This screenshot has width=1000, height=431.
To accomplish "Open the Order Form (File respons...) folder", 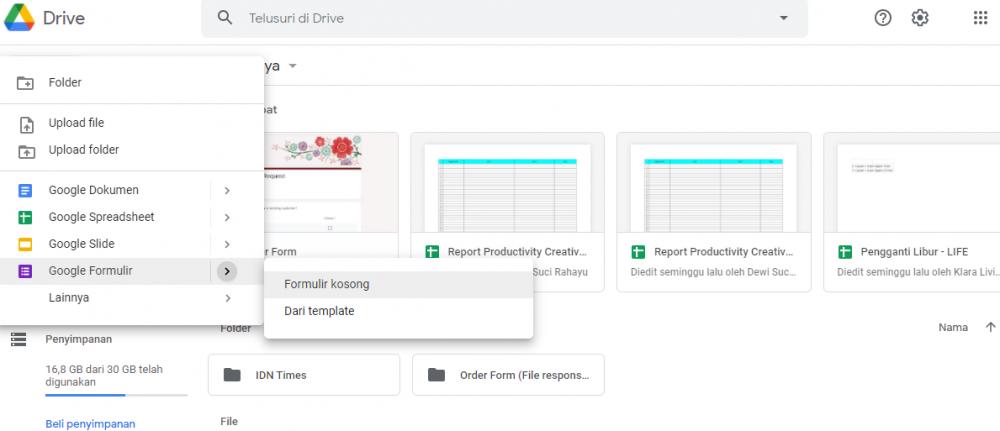I will [508, 375].
